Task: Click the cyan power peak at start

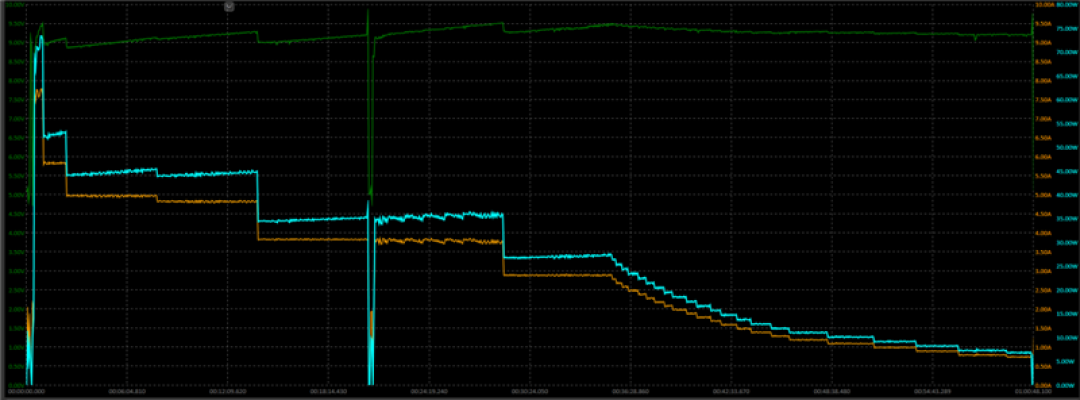Action: coord(41,39)
